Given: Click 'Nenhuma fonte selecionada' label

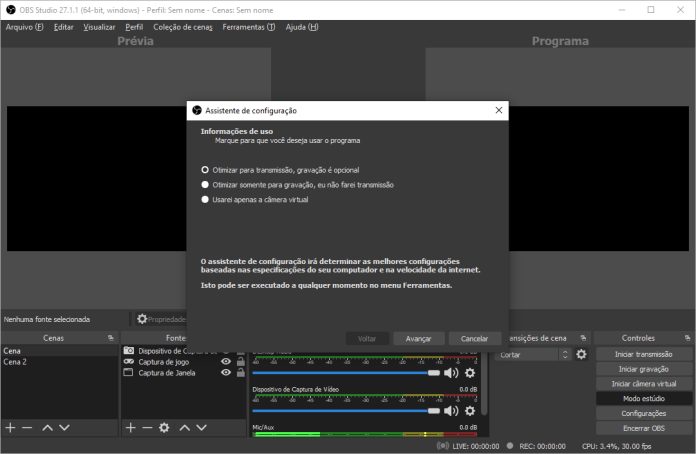Looking at the screenshot, I should [47, 319].
